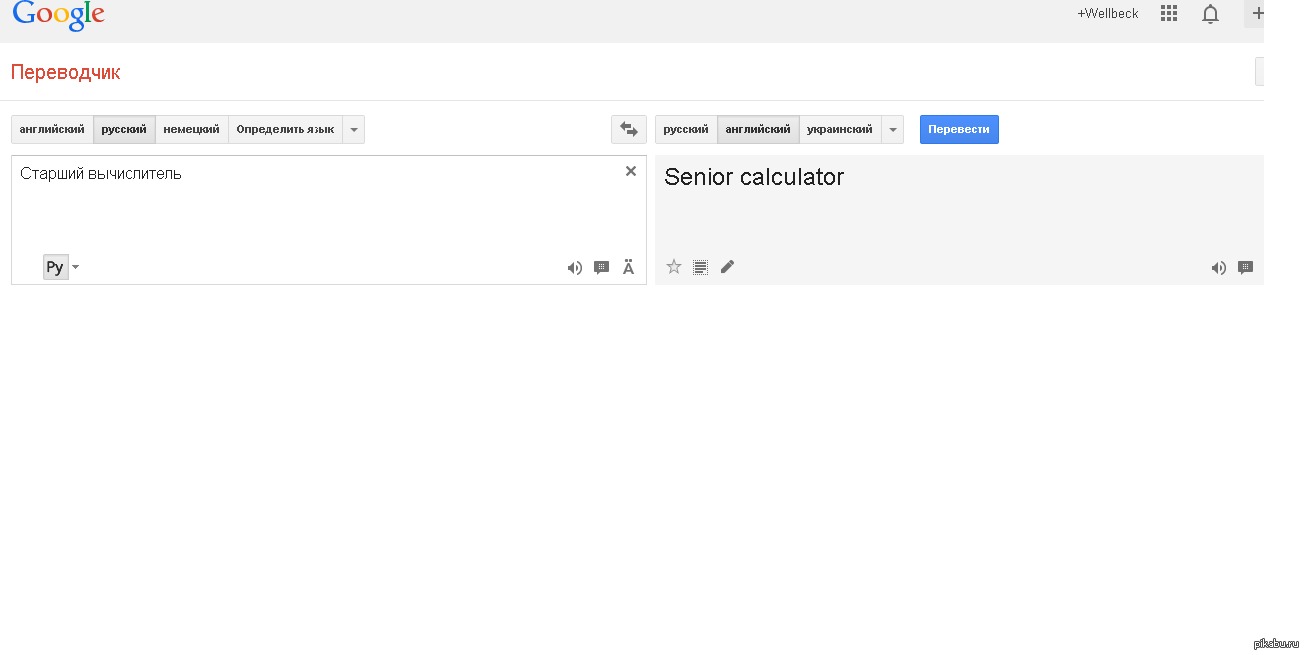Clear the source text with the X
The width and height of the screenshot is (1304, 655).
pyautogui.click(x=631, y=171)
